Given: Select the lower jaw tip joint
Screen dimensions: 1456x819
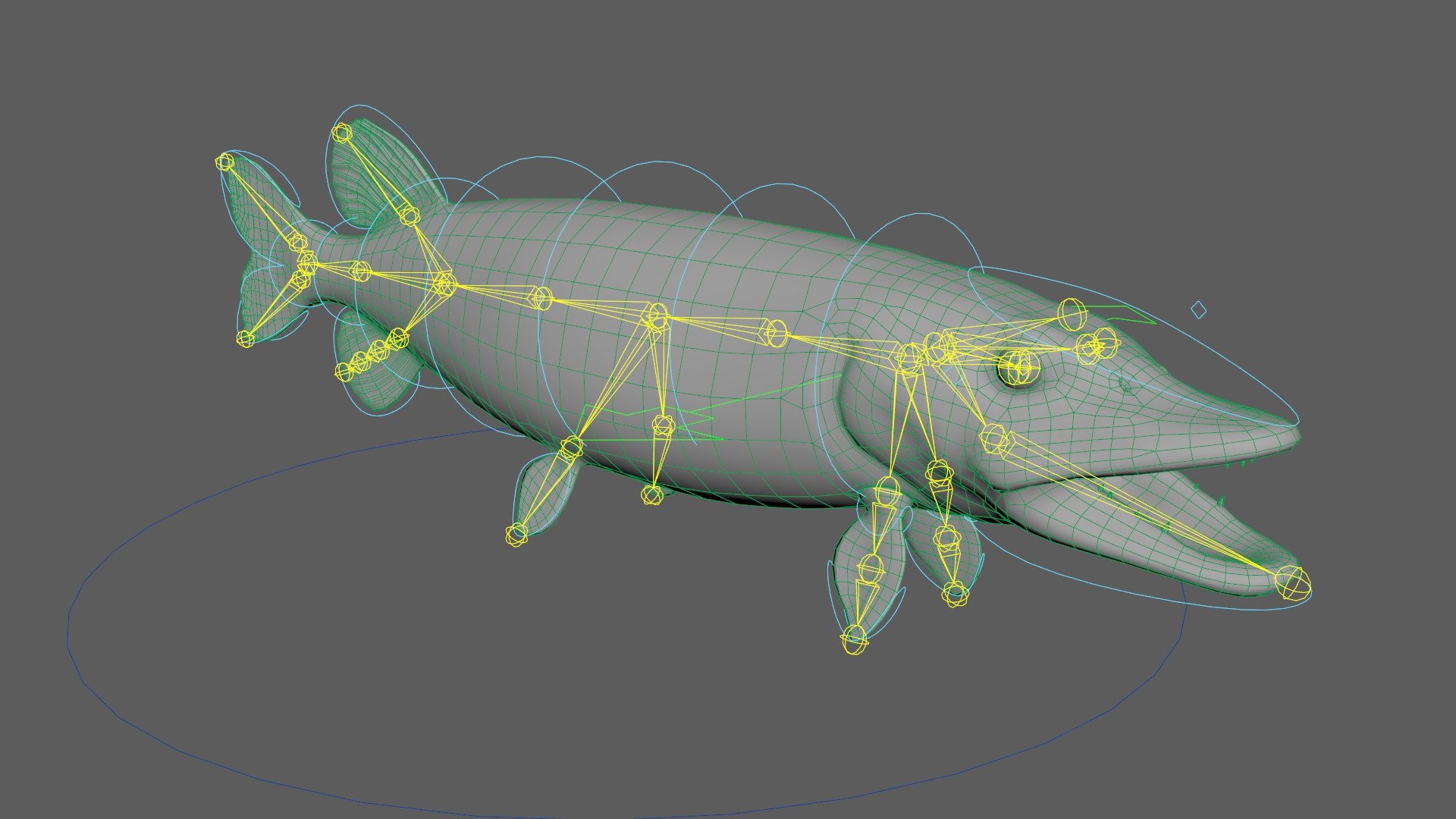Looking at the screenshot, I should click(x=1291, y=583).
